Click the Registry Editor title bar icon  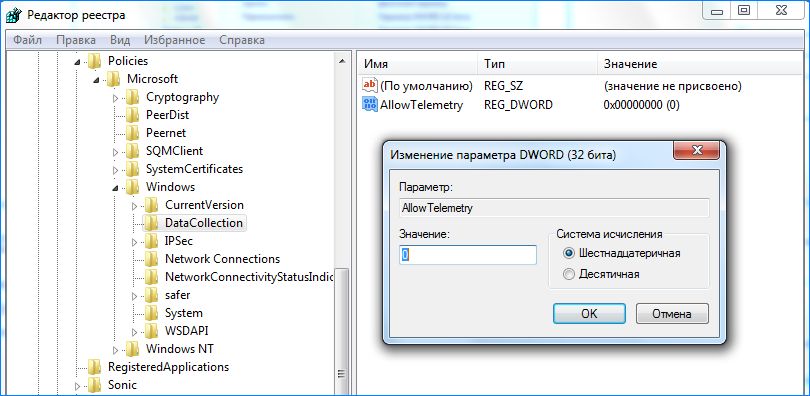click(x=12, y=15)
